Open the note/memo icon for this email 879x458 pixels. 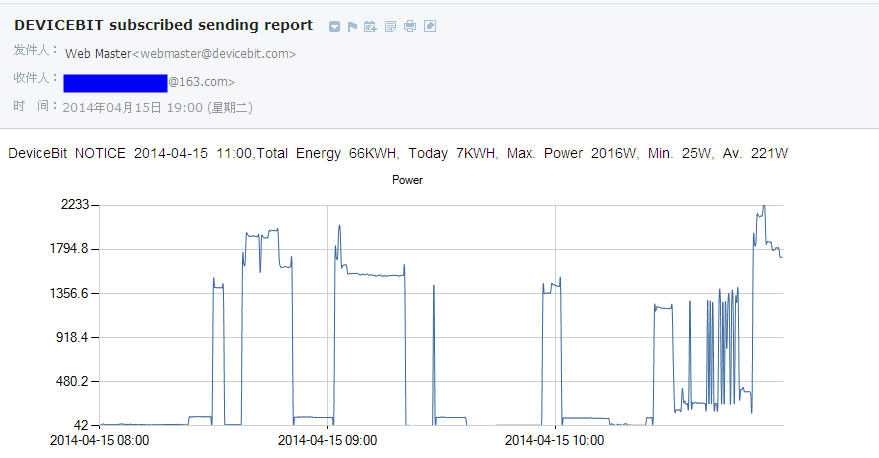(x=391, y=26)
